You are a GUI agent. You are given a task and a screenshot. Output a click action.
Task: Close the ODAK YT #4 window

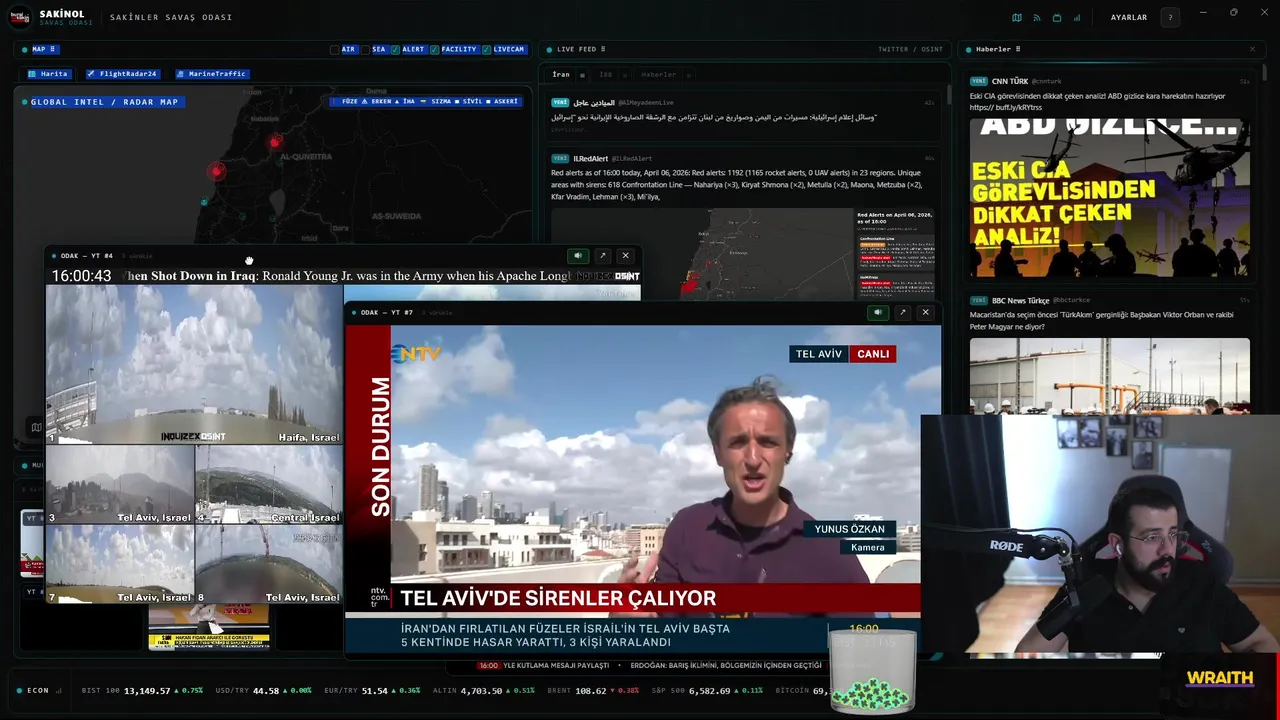(x=626, y=256)
